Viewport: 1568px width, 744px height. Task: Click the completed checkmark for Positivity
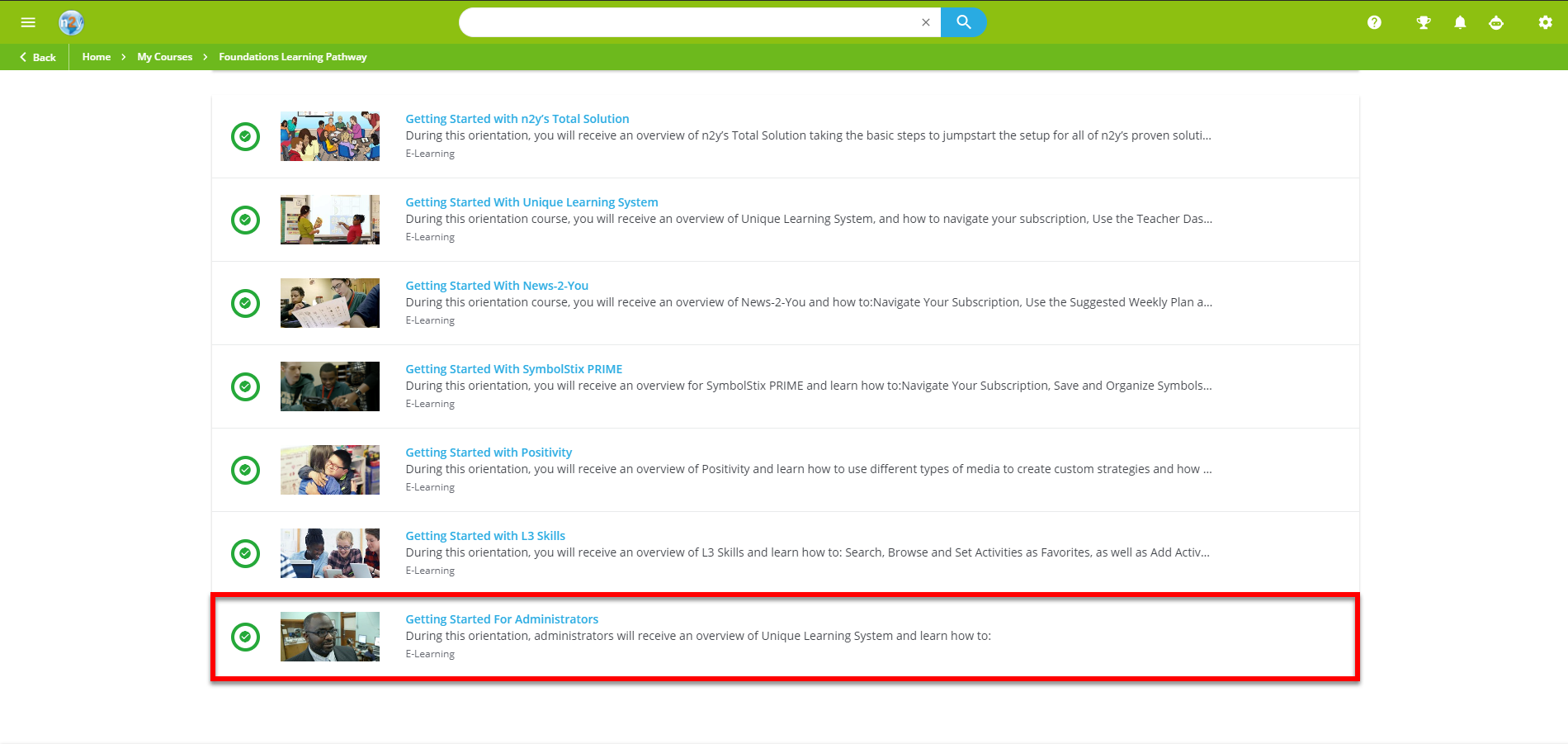pos(245,470)
